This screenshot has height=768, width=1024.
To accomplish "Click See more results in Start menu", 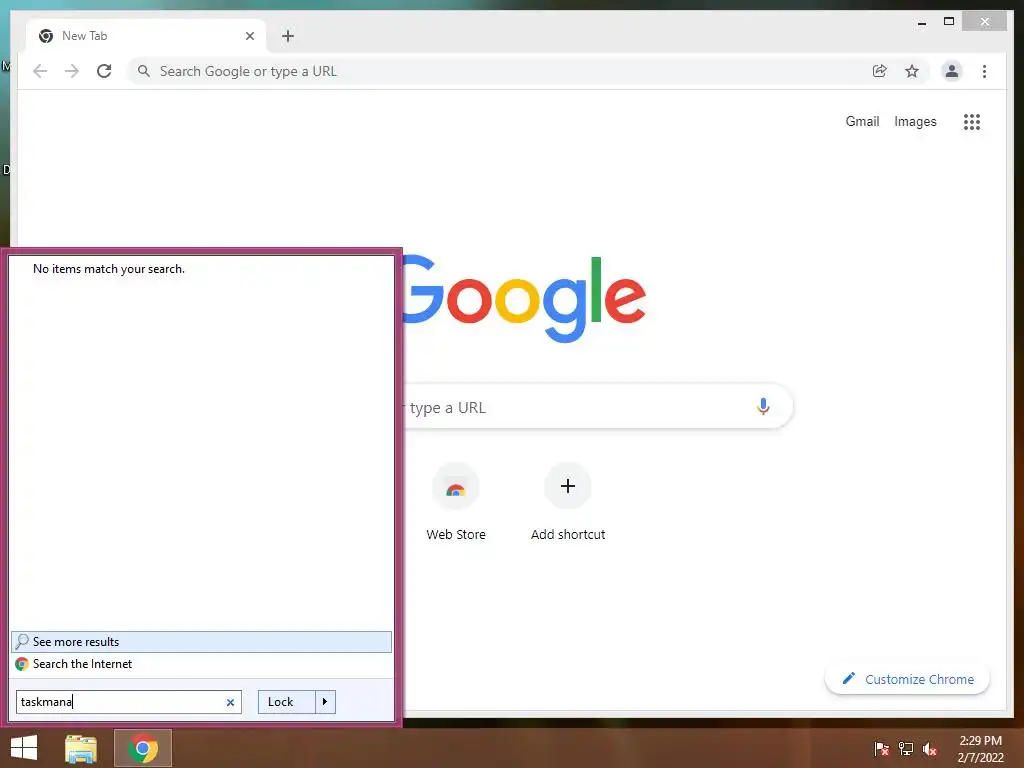I will click(201, 641).
